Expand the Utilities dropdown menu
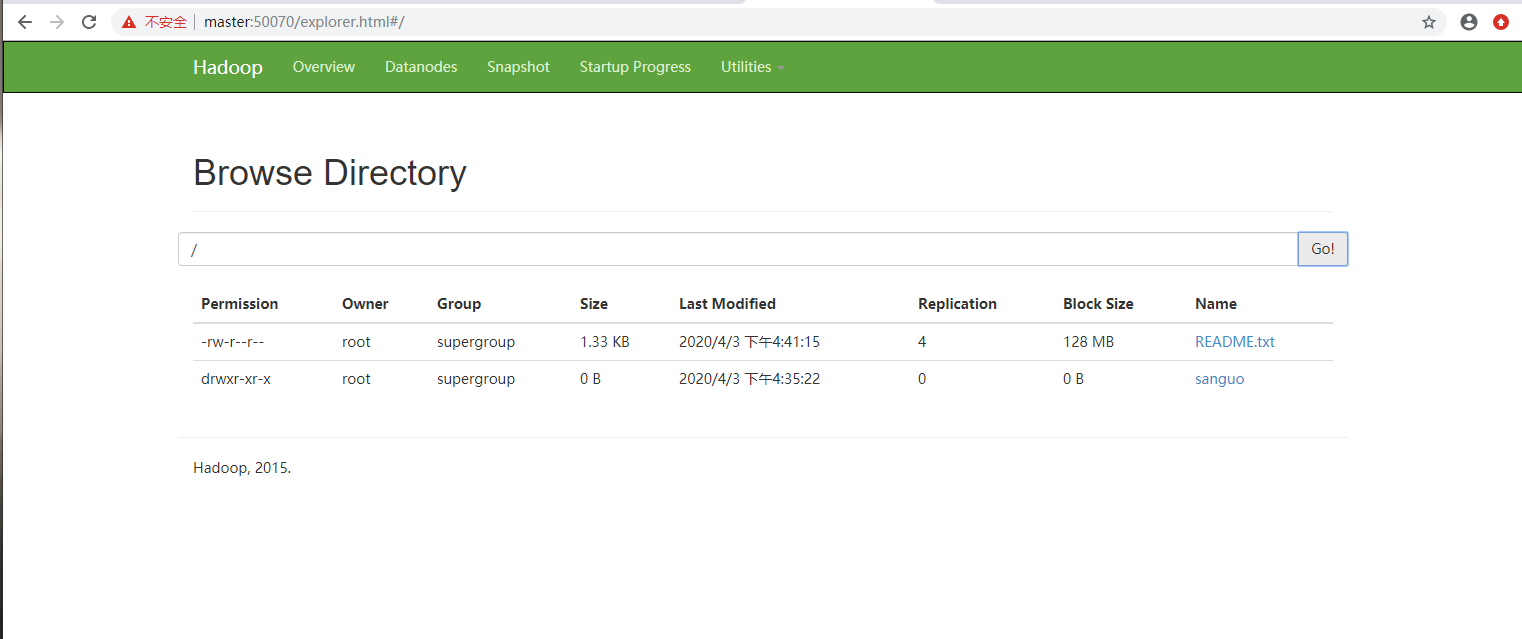Viewport: 1522px width, 639px height. (x=752, y=67)
